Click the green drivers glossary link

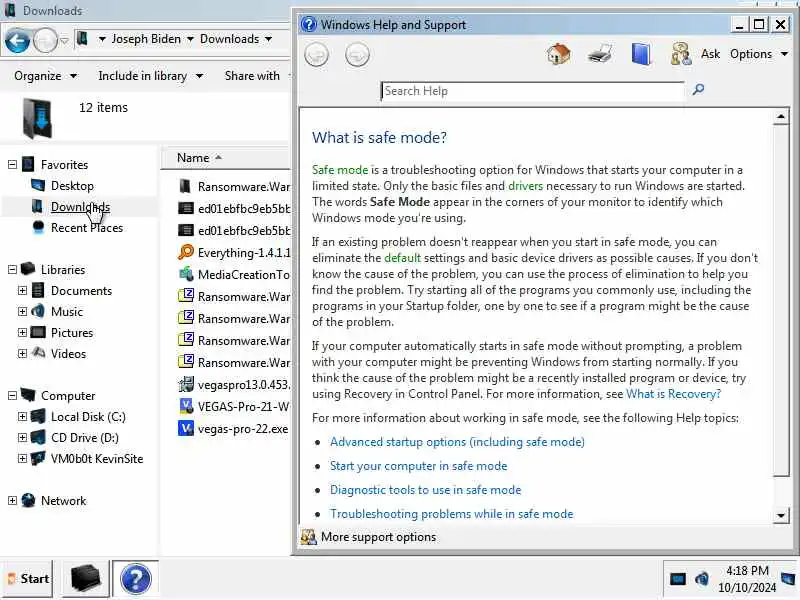(x=526, y=186)
